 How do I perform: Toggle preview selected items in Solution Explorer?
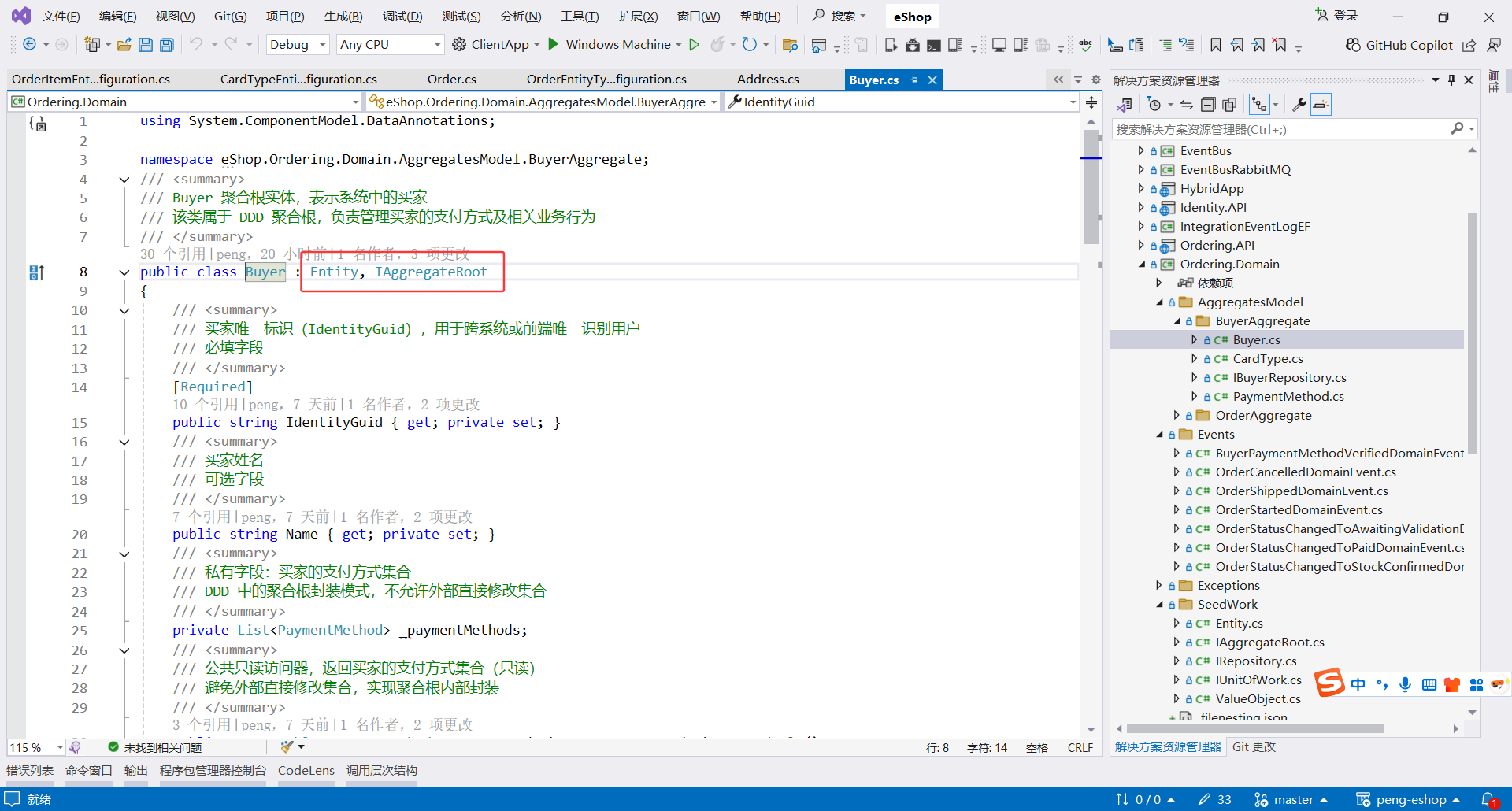(x=1321, y=104)
